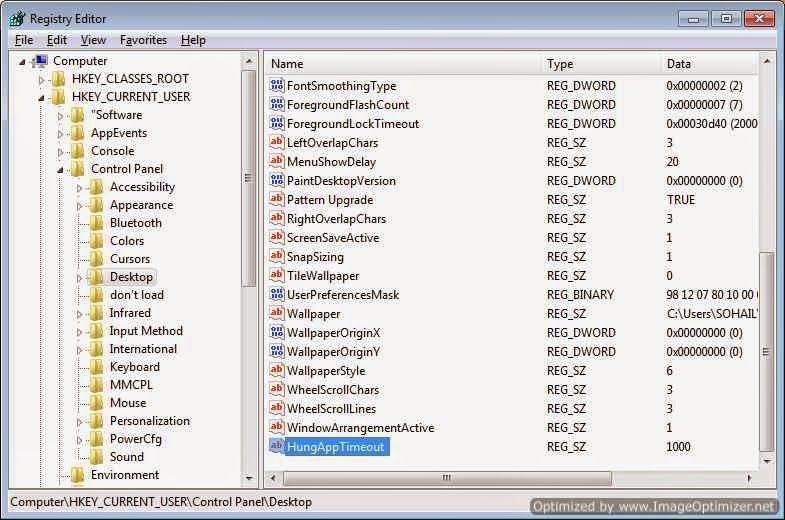The image size is (785, 520).
Task: Expand the Appearance key
Action: point(80,206)
